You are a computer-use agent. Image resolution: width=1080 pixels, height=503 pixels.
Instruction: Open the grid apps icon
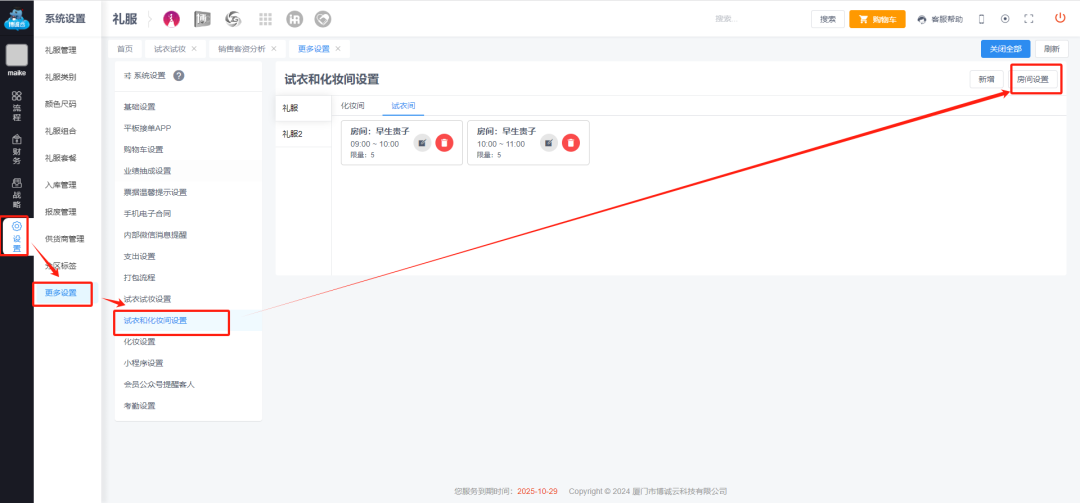pos(265,19)
